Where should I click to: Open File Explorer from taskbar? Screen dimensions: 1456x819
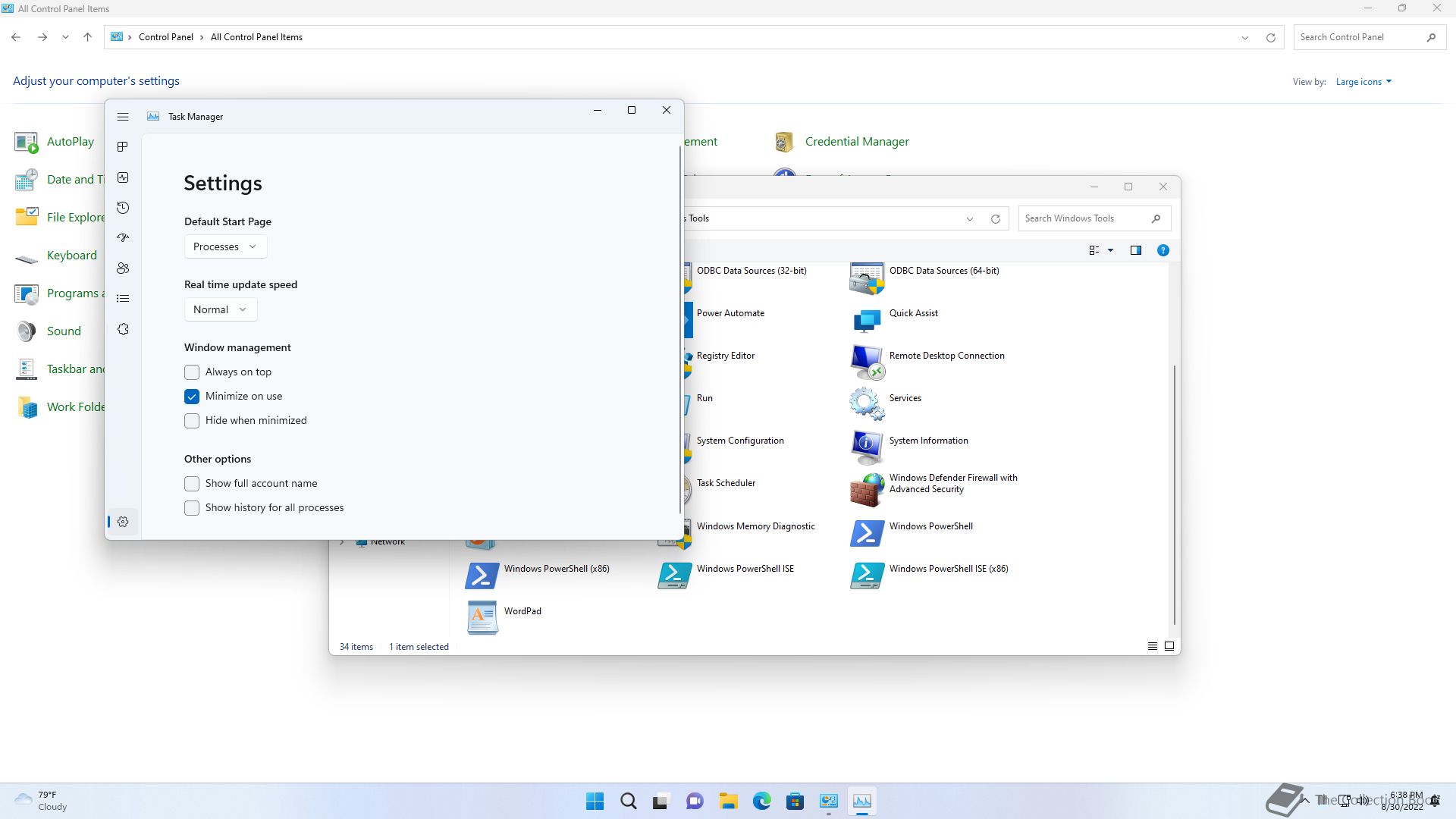(729, 802)
